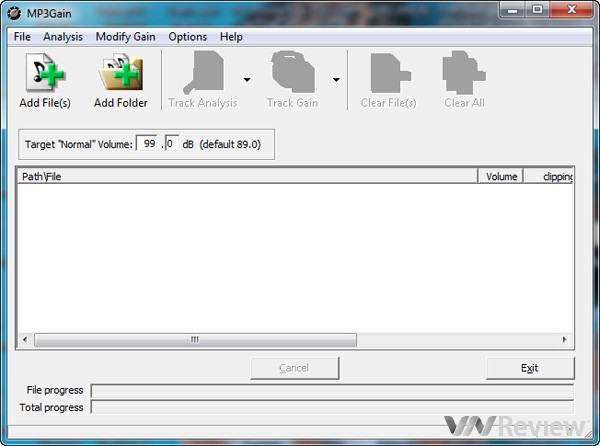Click the Exit button

tap(530, 368)
